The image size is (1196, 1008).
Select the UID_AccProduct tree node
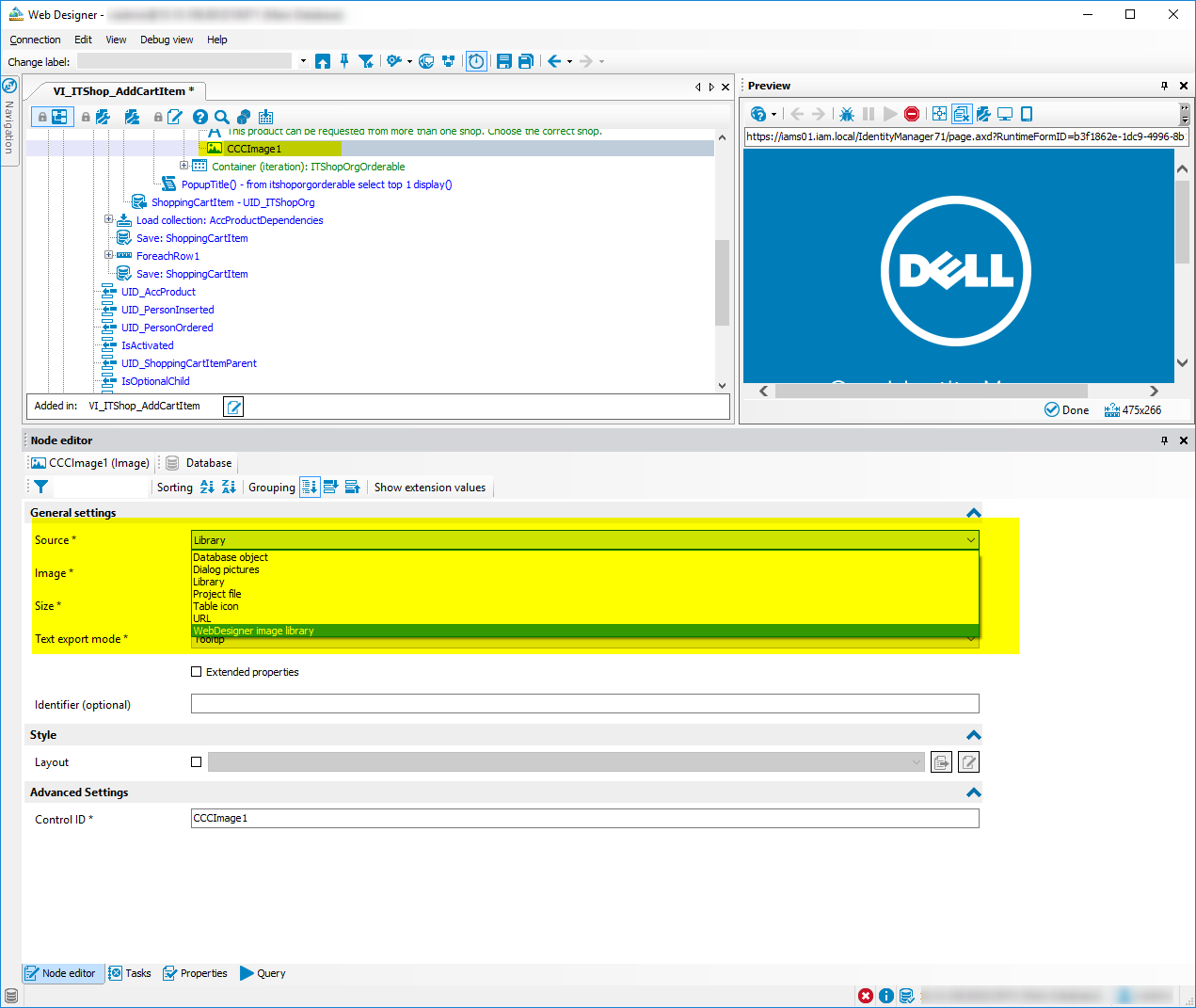coord(158,292)
